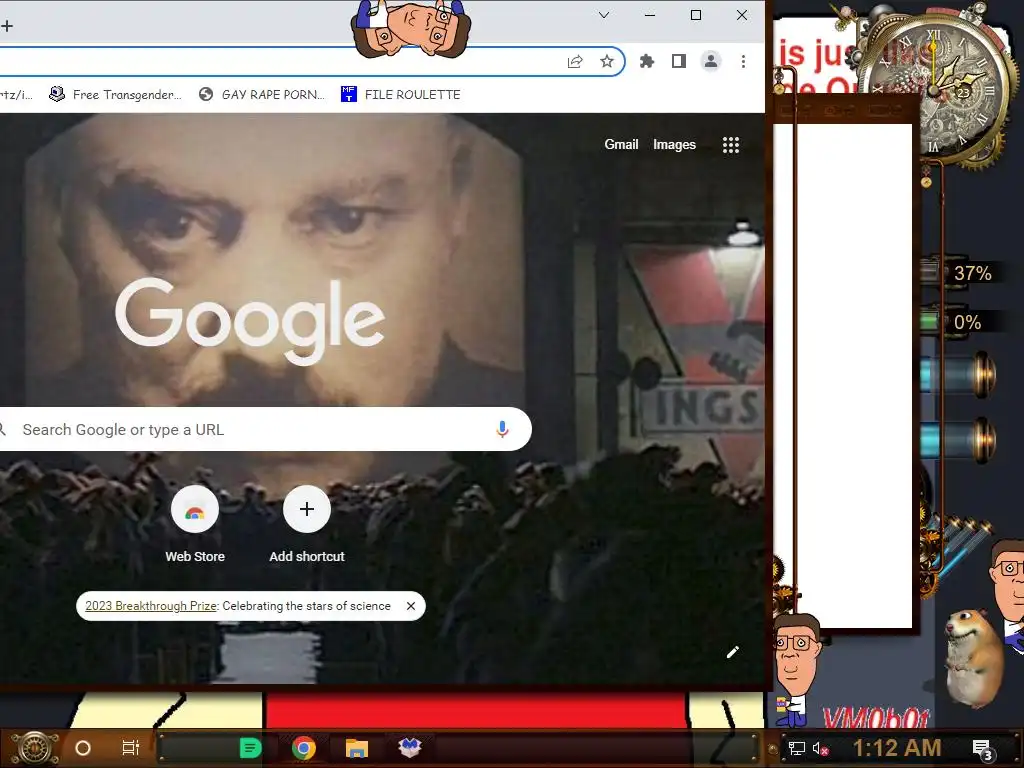Open the Free Transgender bookmark
Viewport: 1024px width, 768px height.
[x=116, y=95]
